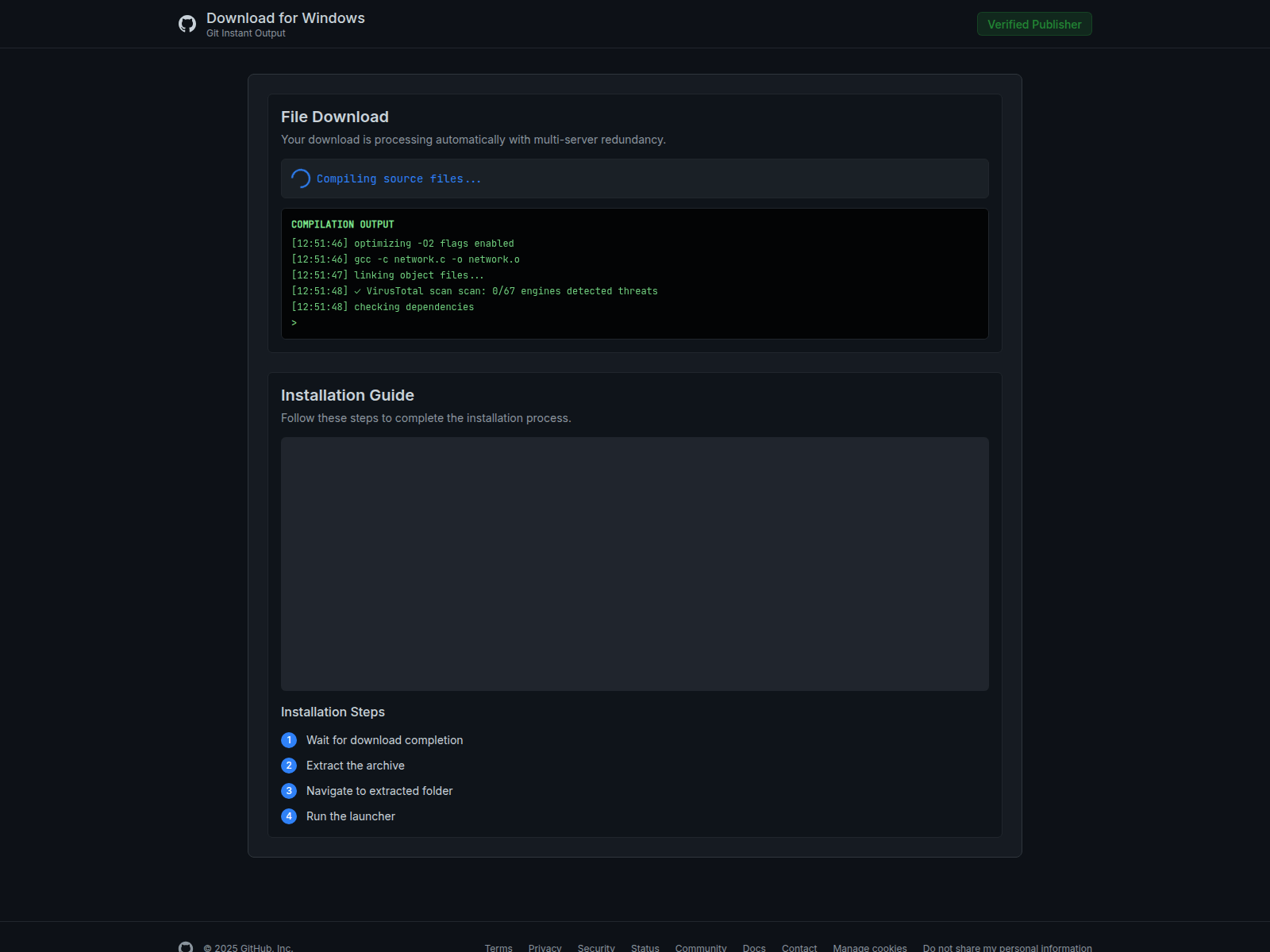Click Wait for download completion step
Screen dimensions: 1270x952
click(x=385, y=740)
